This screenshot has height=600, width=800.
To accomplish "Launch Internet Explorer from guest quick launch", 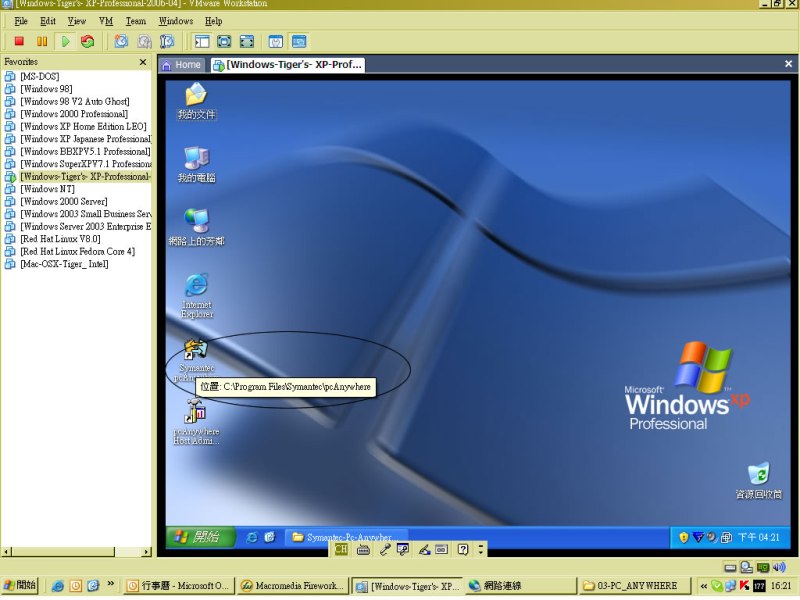I will point(252,537).
